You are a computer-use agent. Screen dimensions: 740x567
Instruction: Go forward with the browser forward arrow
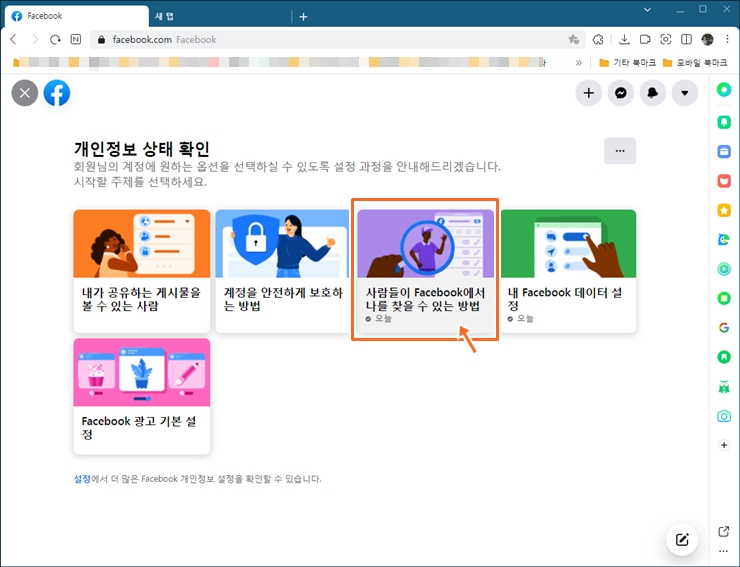[x=35, y=40]
